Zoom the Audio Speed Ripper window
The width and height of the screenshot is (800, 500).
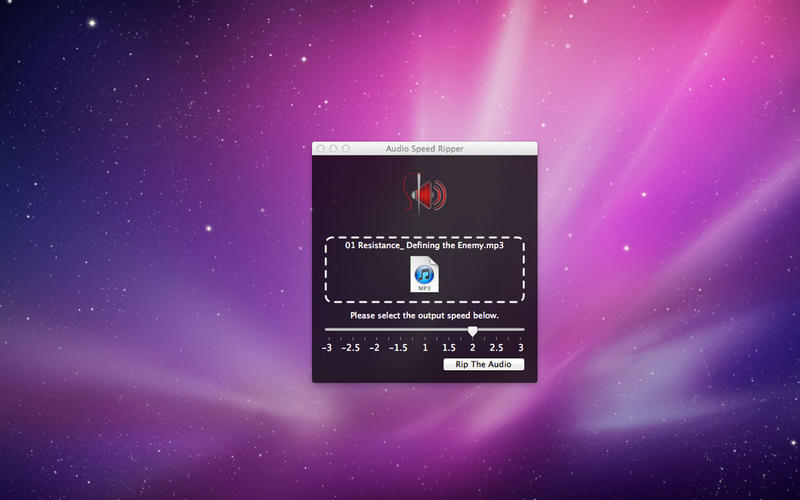(346, 148)
